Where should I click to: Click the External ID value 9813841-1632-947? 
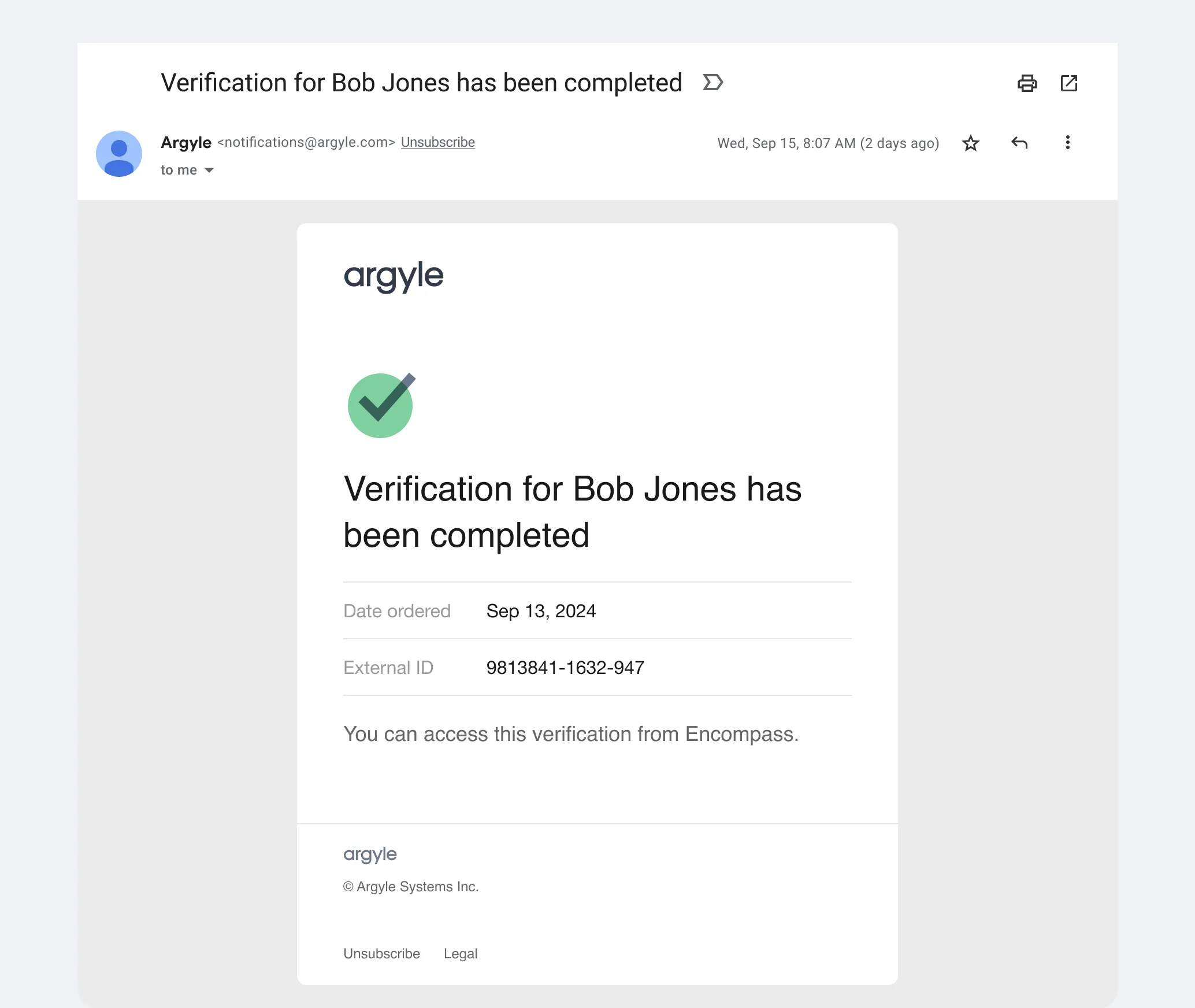point(565,668)
